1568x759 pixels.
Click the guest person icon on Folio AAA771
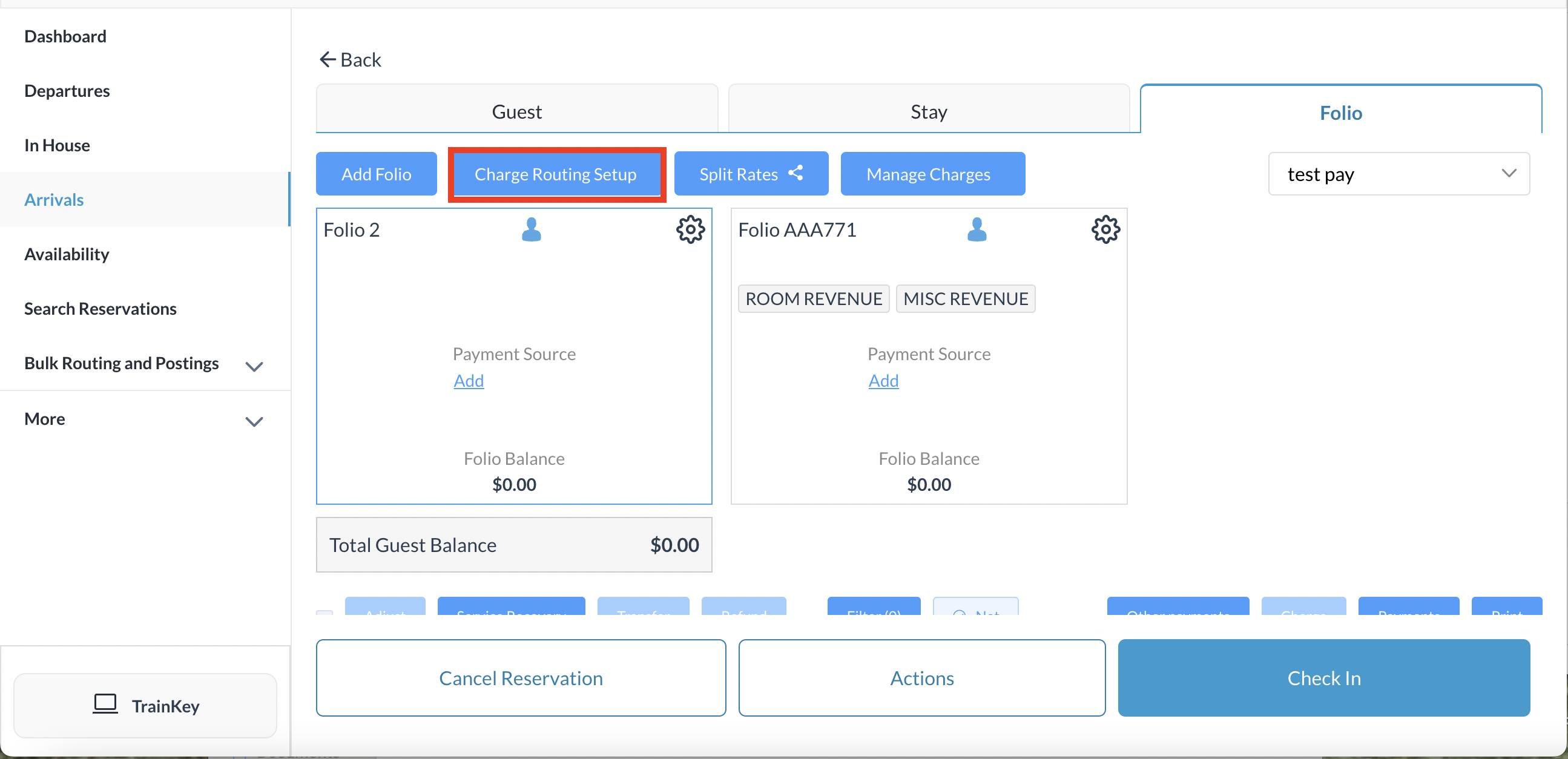pyautogui.click(x=977, y=229)
